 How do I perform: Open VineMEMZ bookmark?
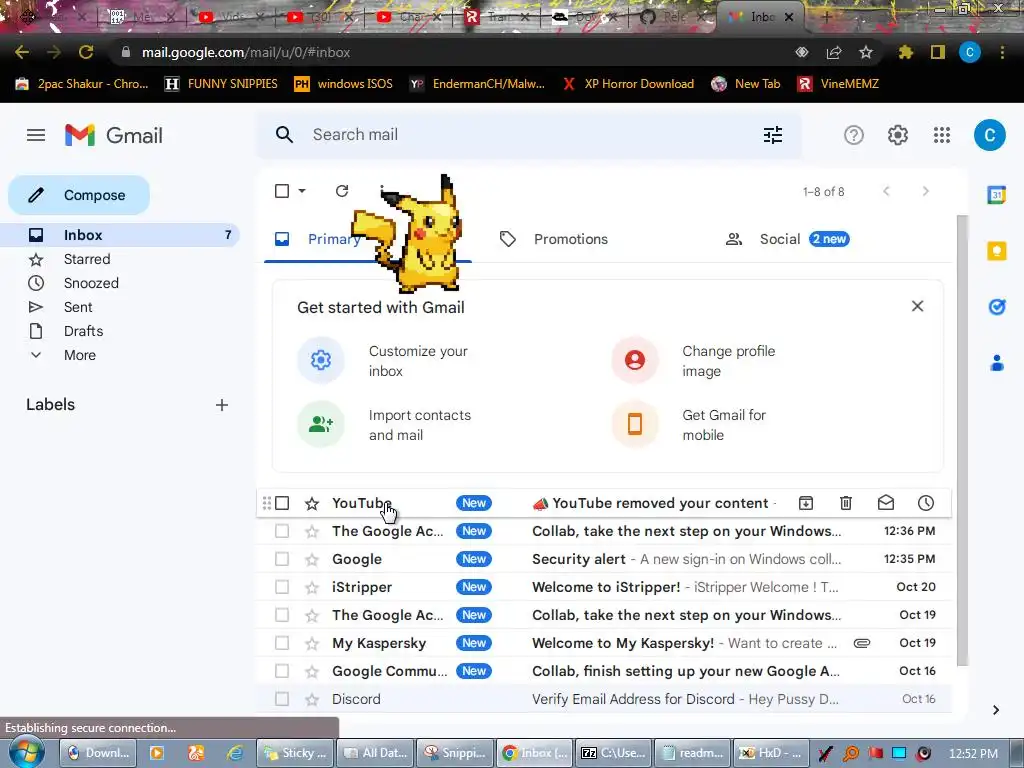coord(839,84)
